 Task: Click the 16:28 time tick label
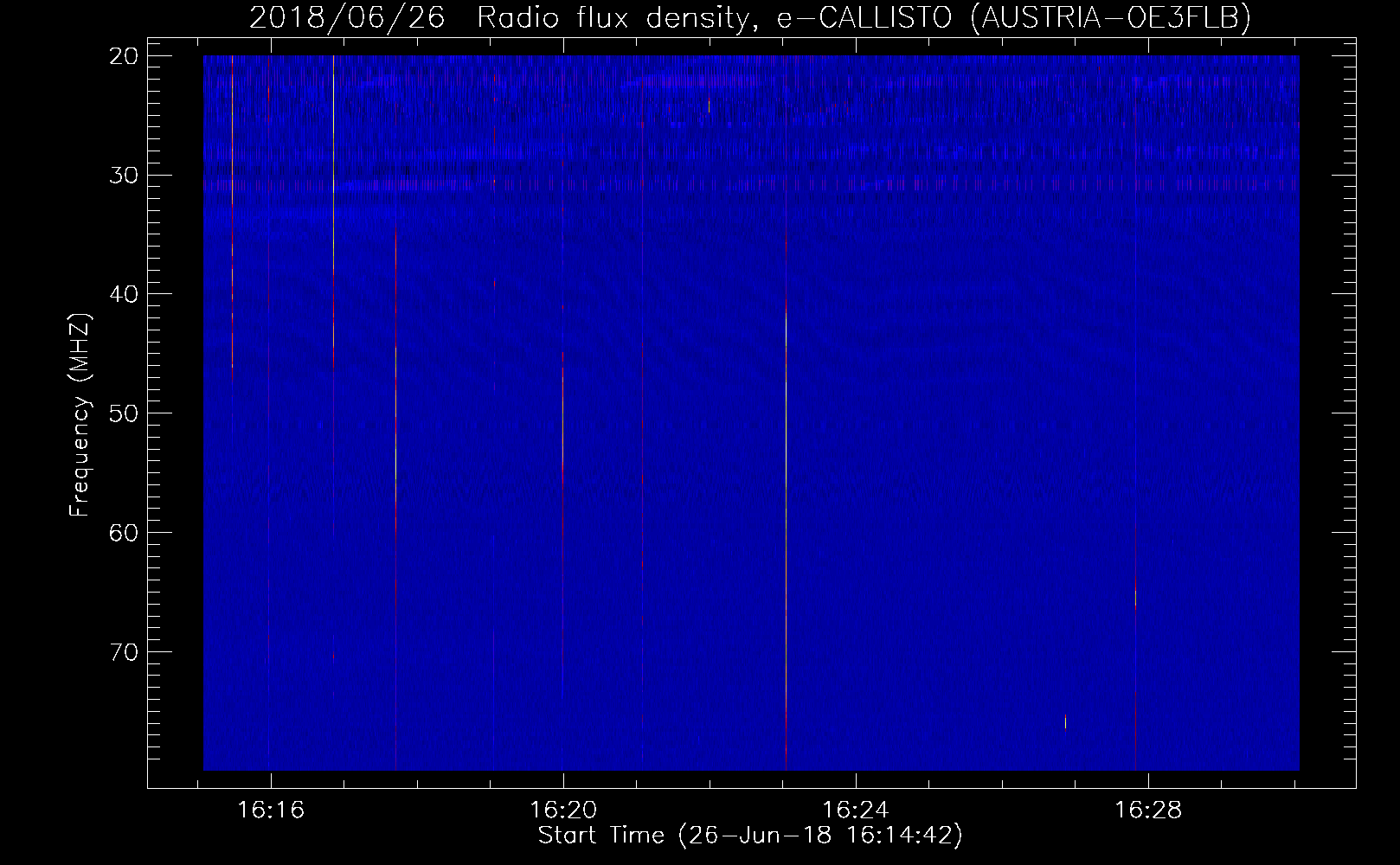coord(1147,811)
